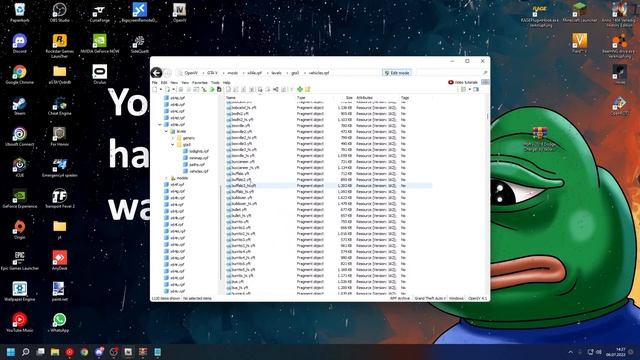Image resolution: width=640 pixels, height=360 pixels.
Task: Toggle preview pane icon at toolbar right
Action: 476,89
